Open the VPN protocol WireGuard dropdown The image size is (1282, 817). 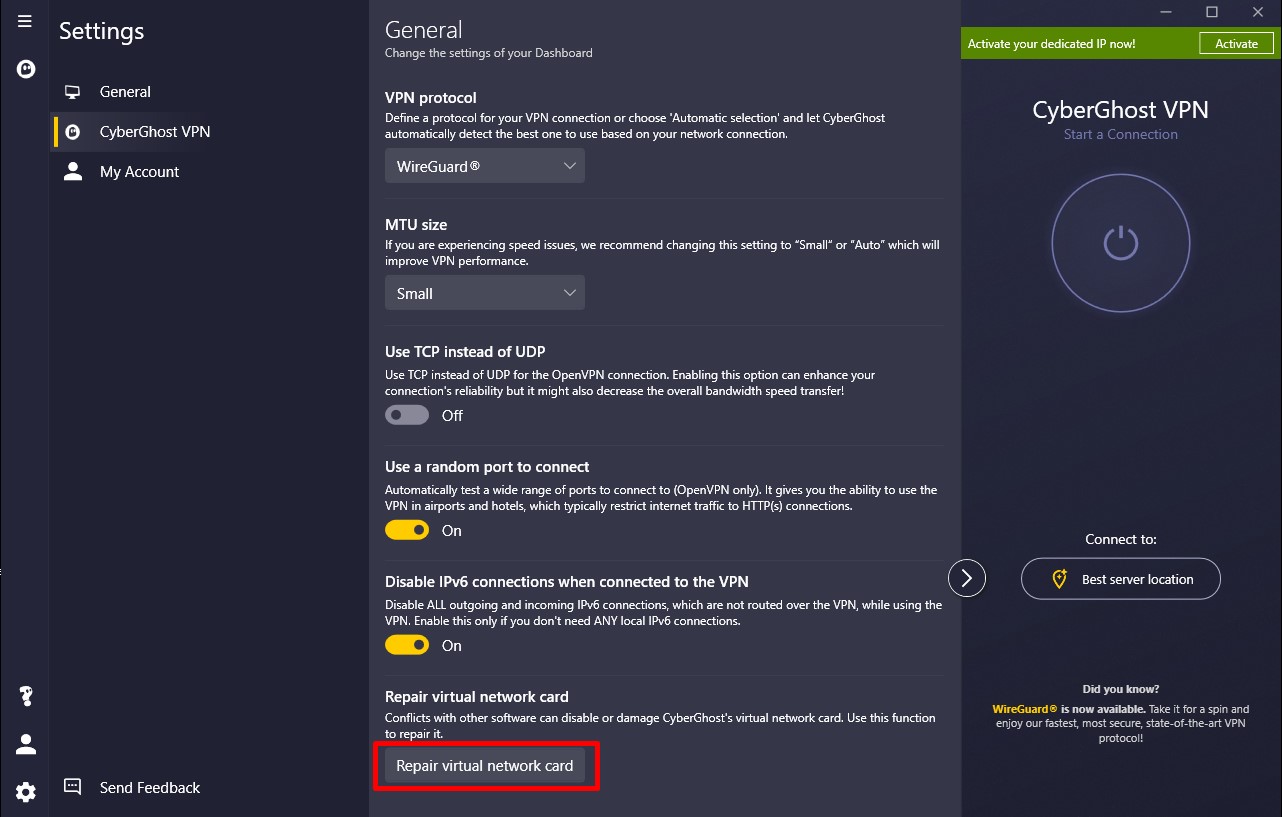(485, 166)
